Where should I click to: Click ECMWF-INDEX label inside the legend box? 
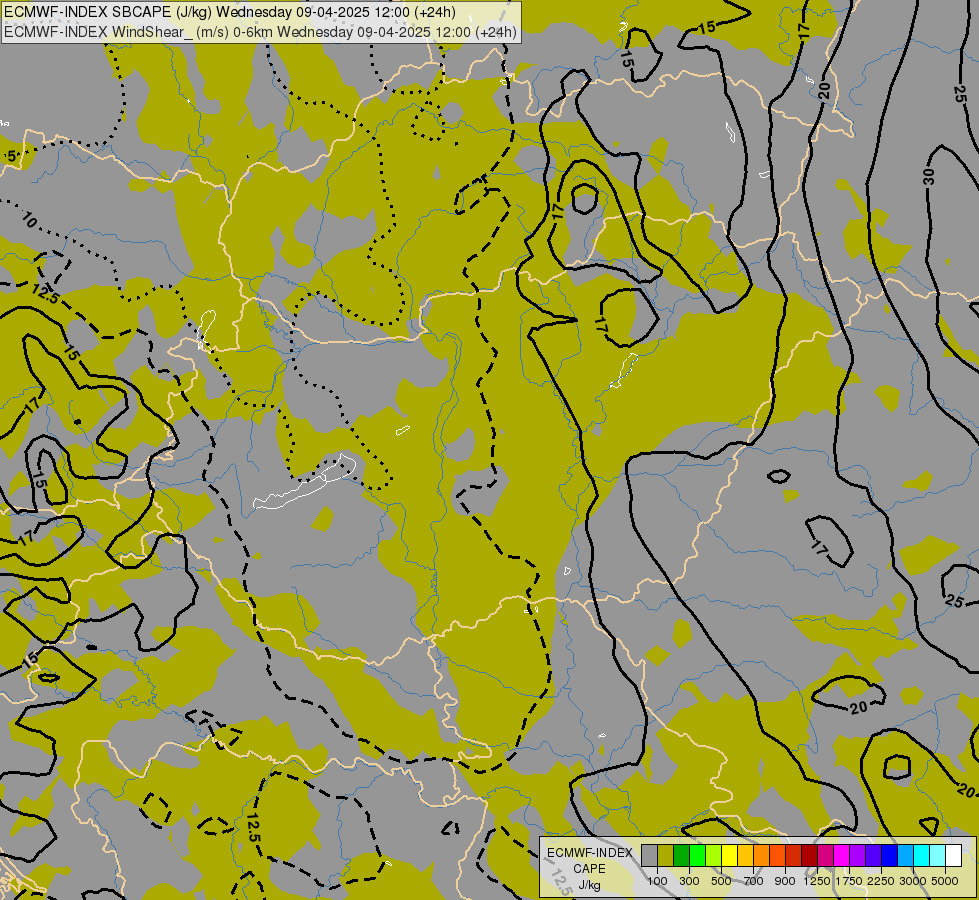click(x=589, y=853)
